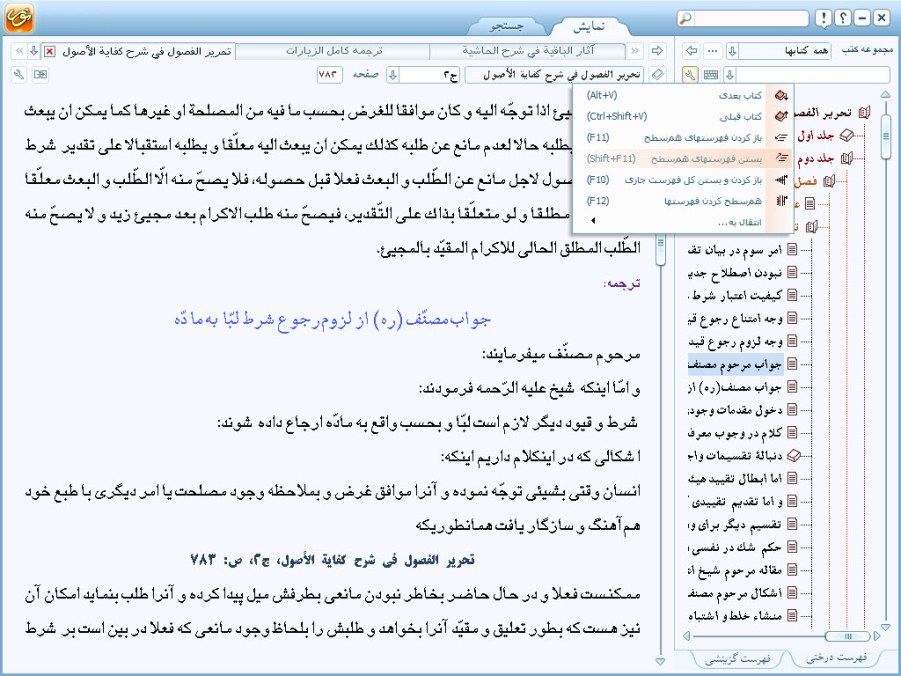Click the double chevron right of آثار الباقية tab

(635, 51)
